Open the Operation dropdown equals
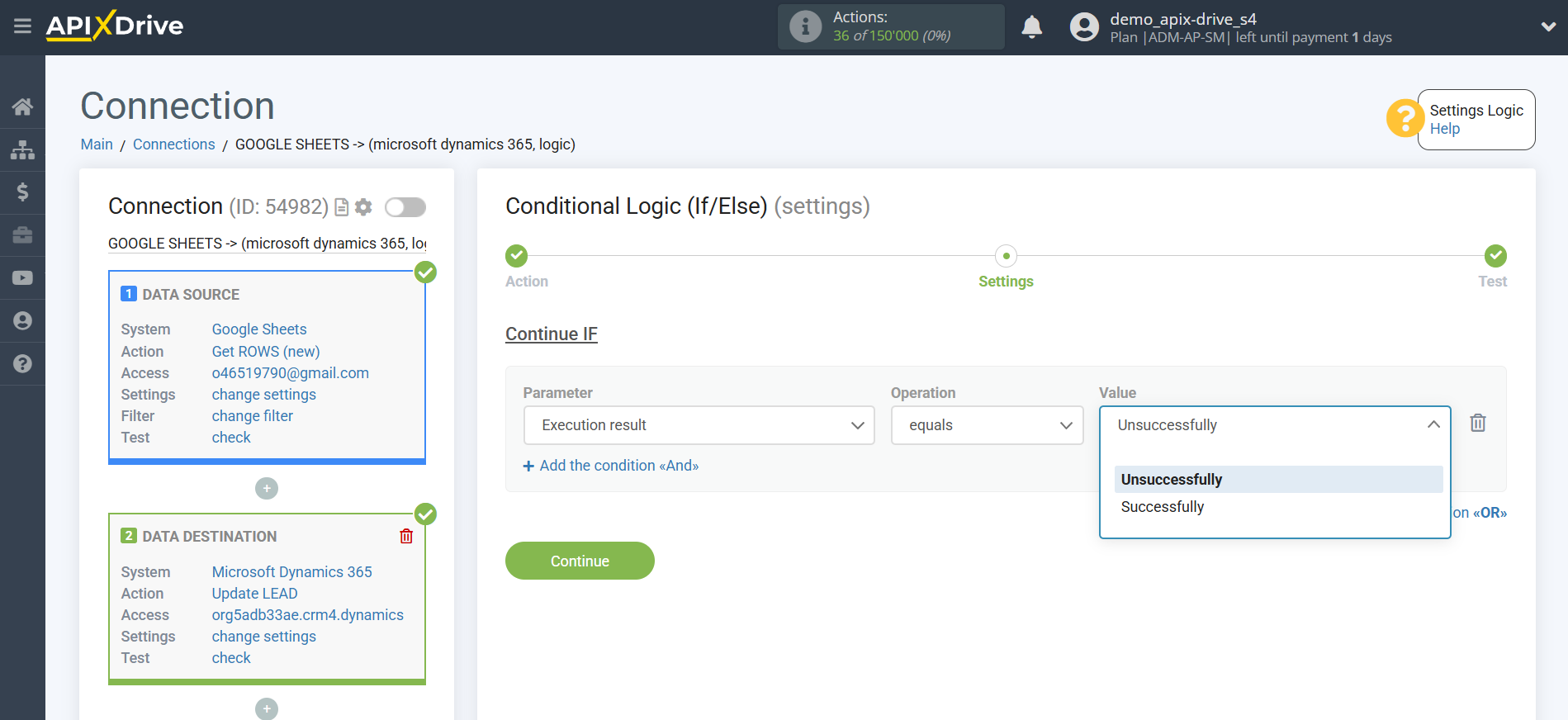Image resolution: width=1568 pixels, height=720 pixels. coord(987,425)
